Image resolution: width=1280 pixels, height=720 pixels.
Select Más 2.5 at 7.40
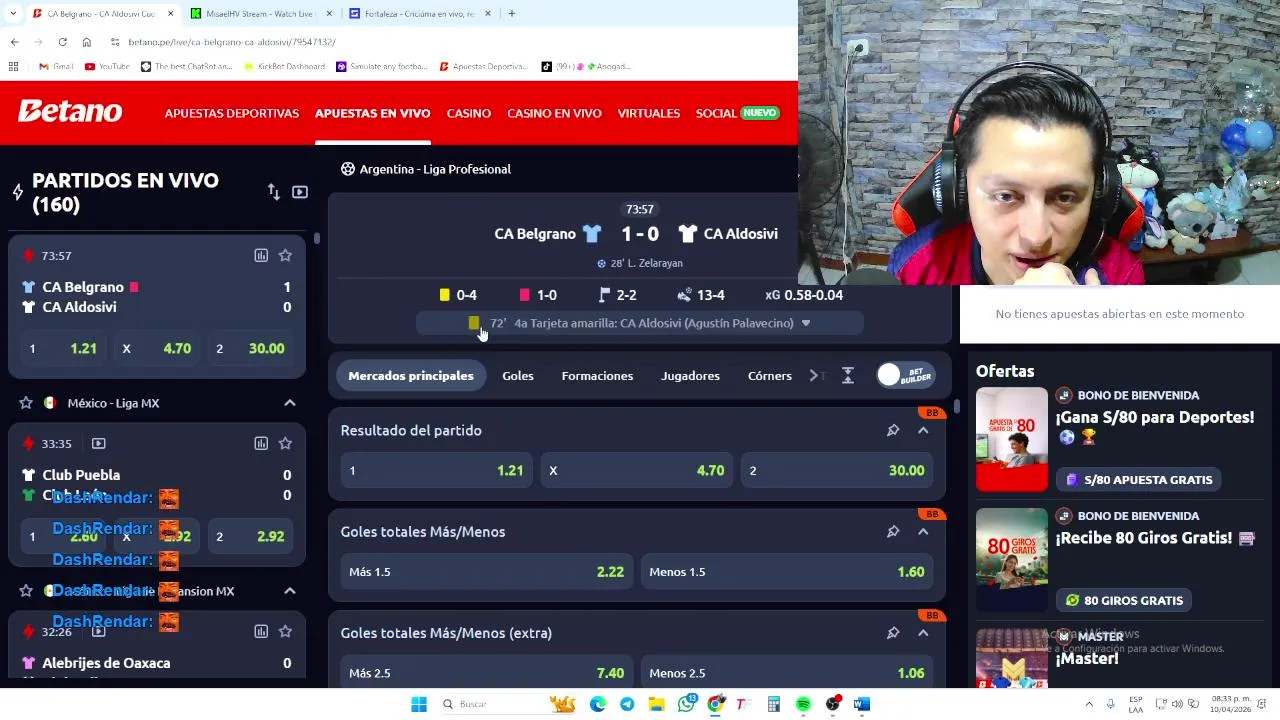486,673
